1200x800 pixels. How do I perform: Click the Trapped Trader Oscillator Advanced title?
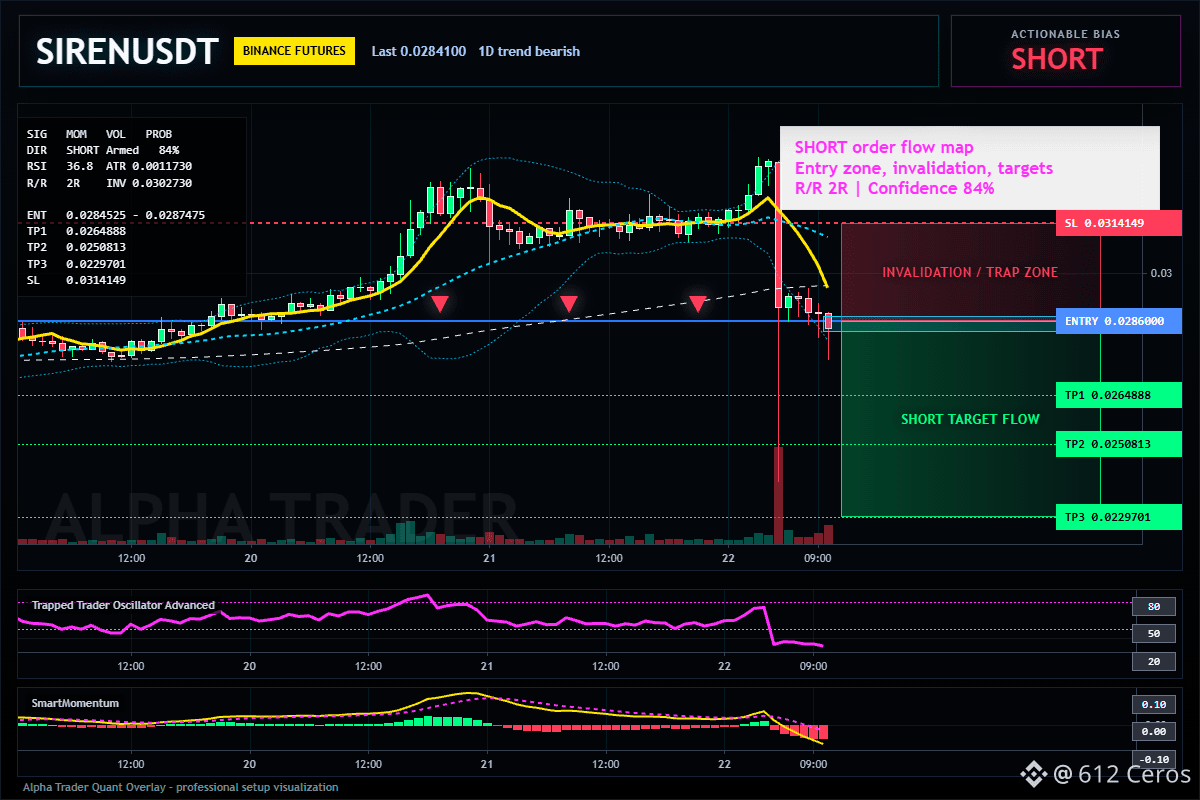pos(123,605)
